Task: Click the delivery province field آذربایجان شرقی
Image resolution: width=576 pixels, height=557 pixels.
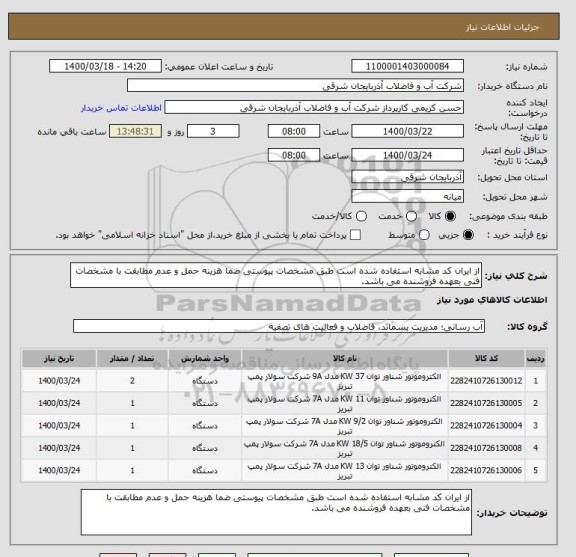Action: (x=407, y=177)
